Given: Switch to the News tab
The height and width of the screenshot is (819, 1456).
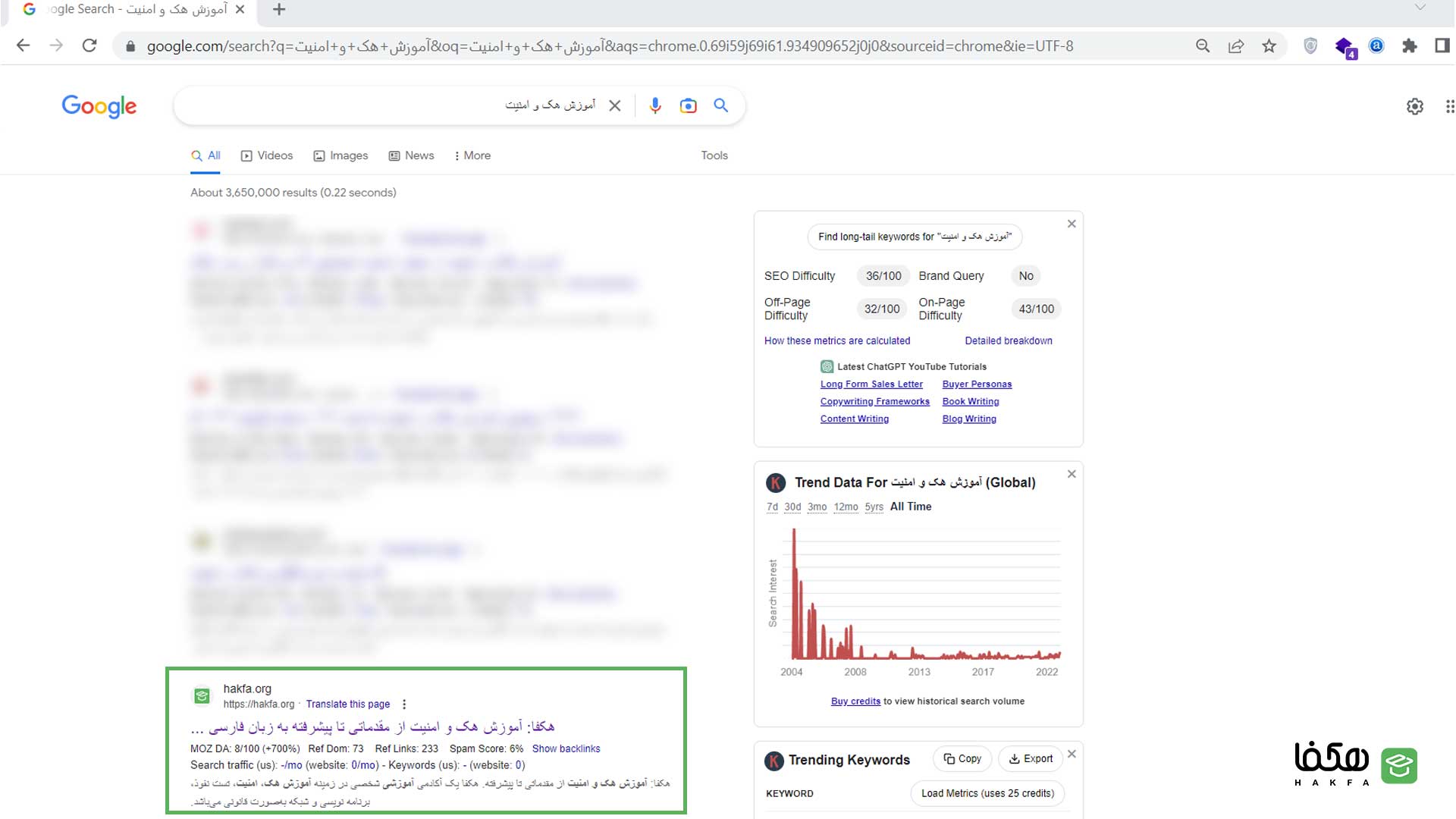Looking at the screenshot, I should (411, 155).
